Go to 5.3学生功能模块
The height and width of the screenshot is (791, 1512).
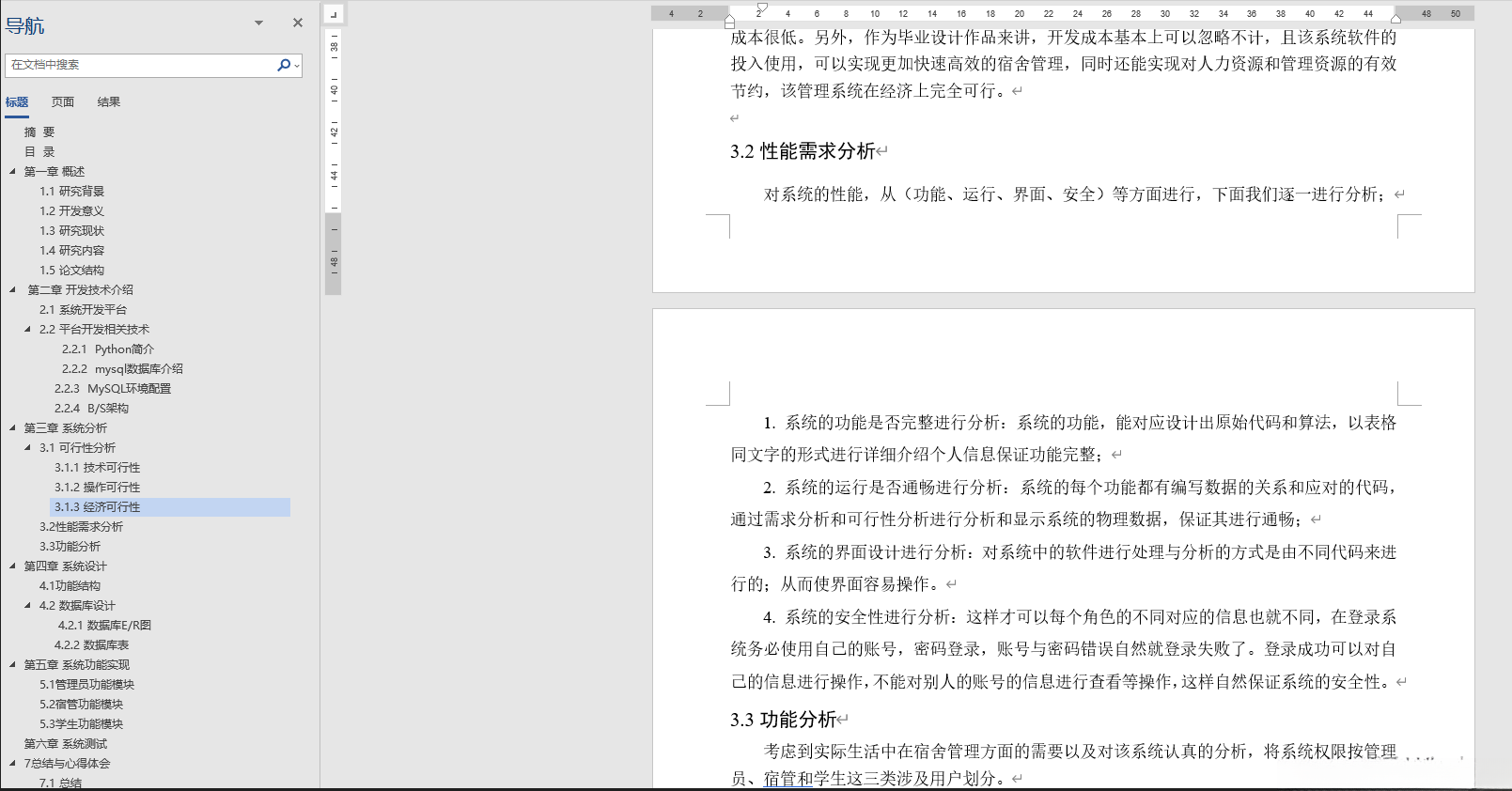point(81,724)
